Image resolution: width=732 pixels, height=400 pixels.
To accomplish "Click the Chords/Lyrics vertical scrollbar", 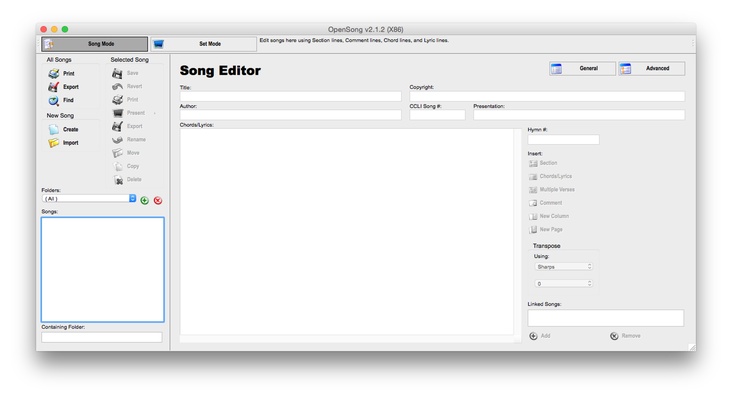I will point(517,232).
